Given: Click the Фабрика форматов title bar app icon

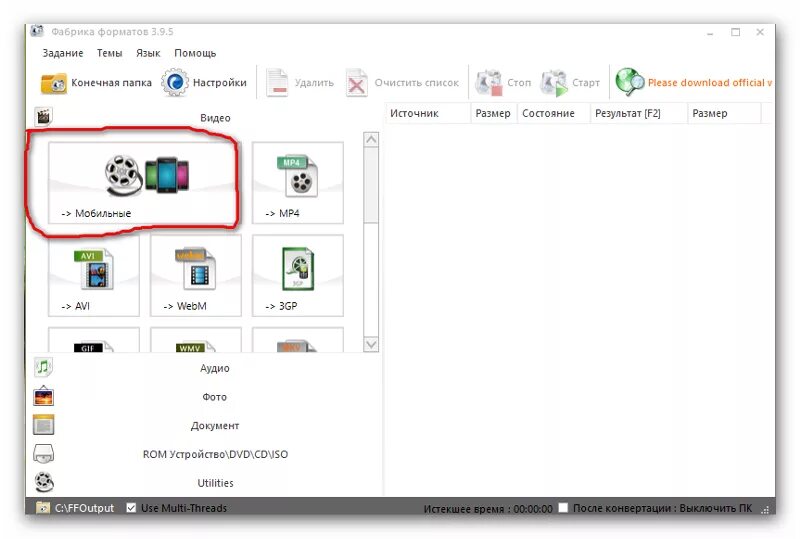Looking at the screenshot, I should tap(37, 31).
